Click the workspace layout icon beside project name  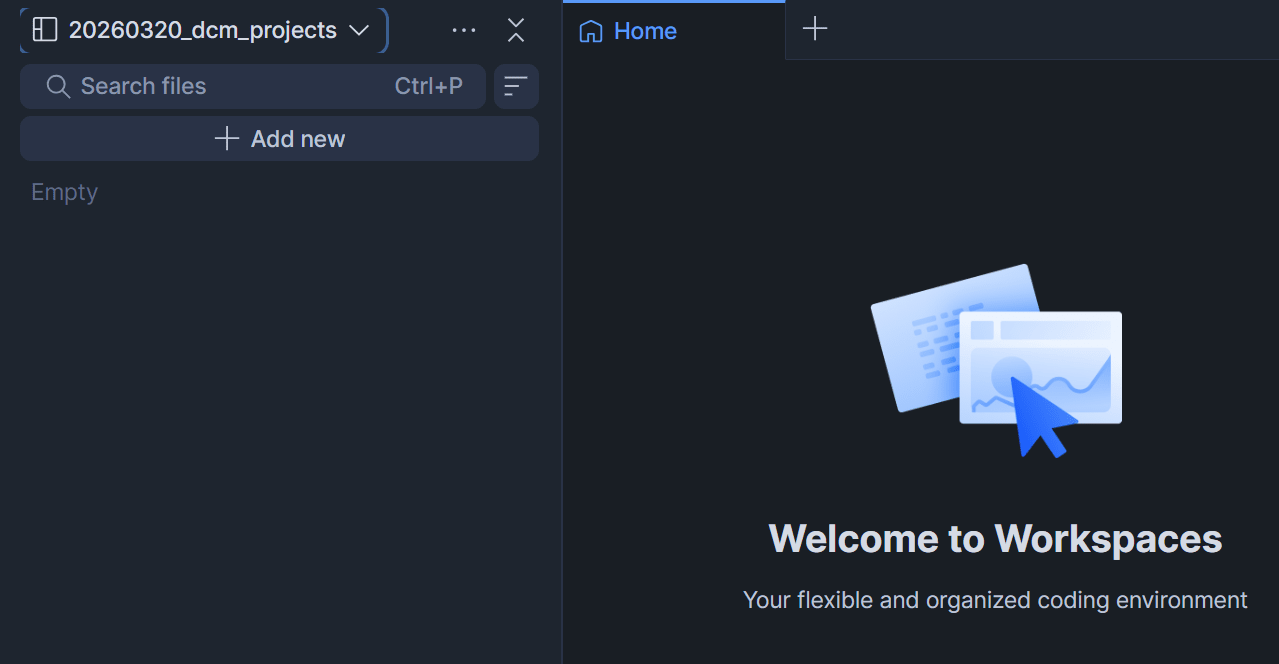(x=45, y=30)
